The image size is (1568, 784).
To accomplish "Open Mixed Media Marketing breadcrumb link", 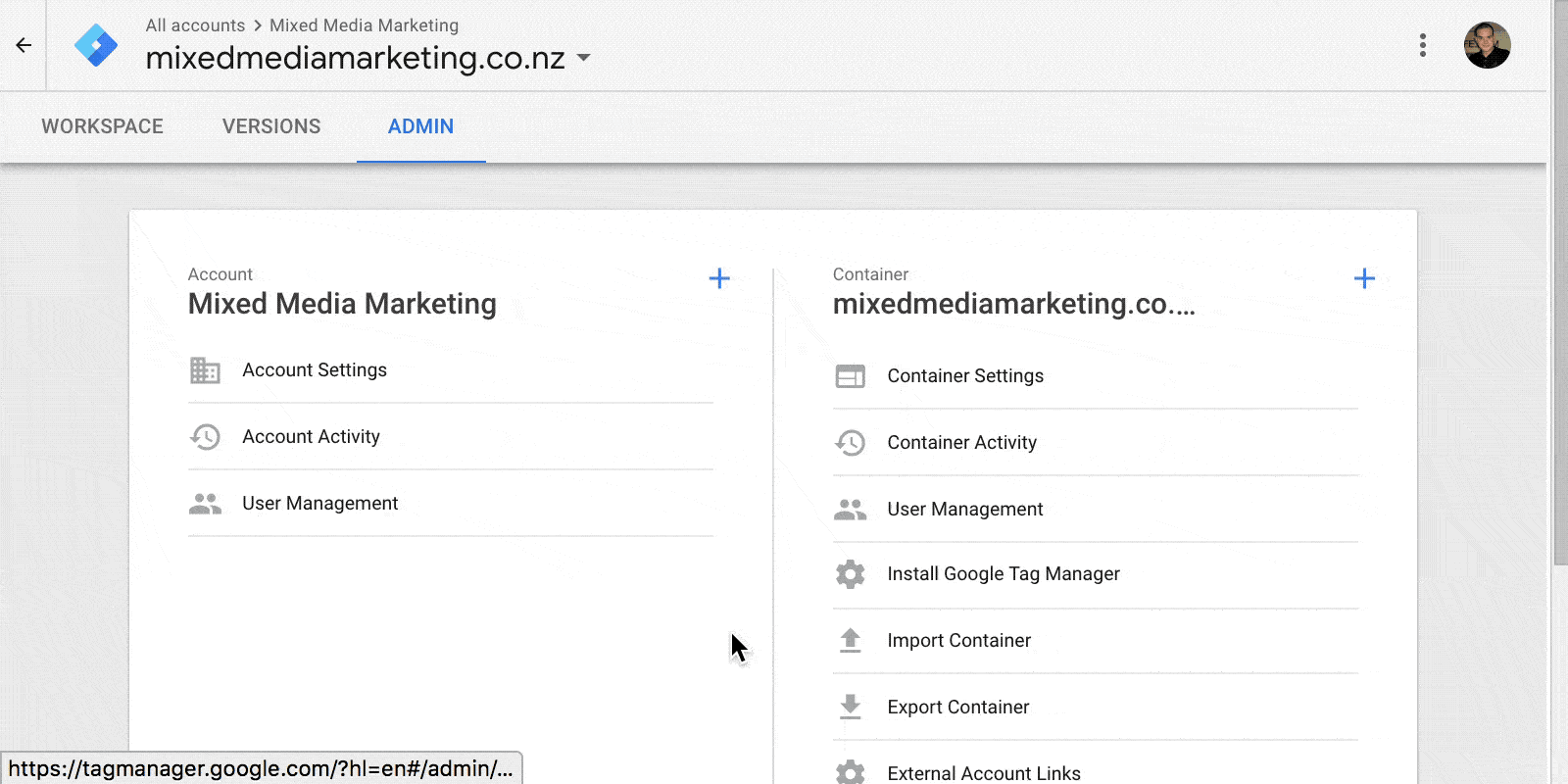I will [x=364, y=25].
